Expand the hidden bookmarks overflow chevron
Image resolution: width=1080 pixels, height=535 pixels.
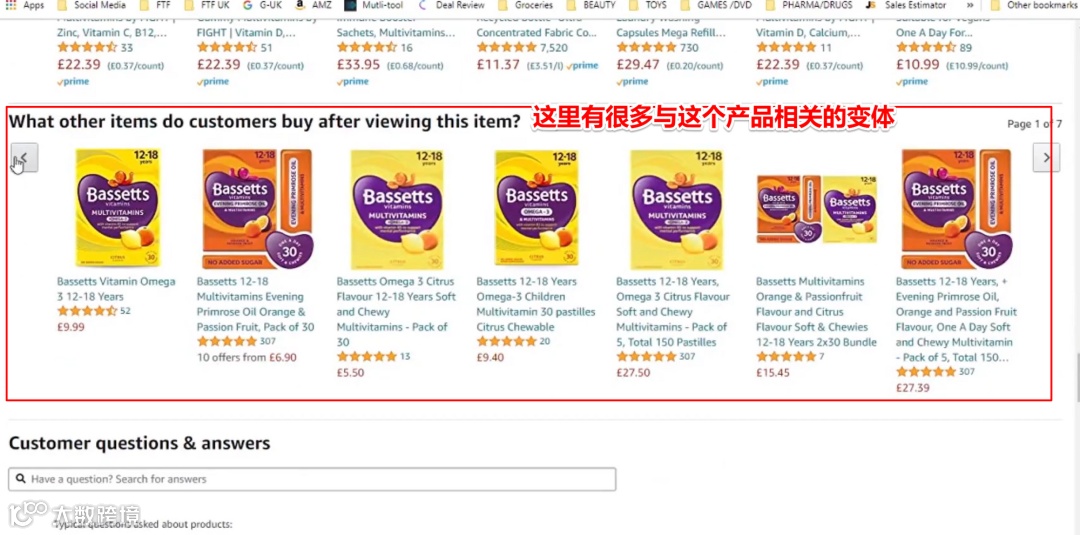(x=970, y=5)
